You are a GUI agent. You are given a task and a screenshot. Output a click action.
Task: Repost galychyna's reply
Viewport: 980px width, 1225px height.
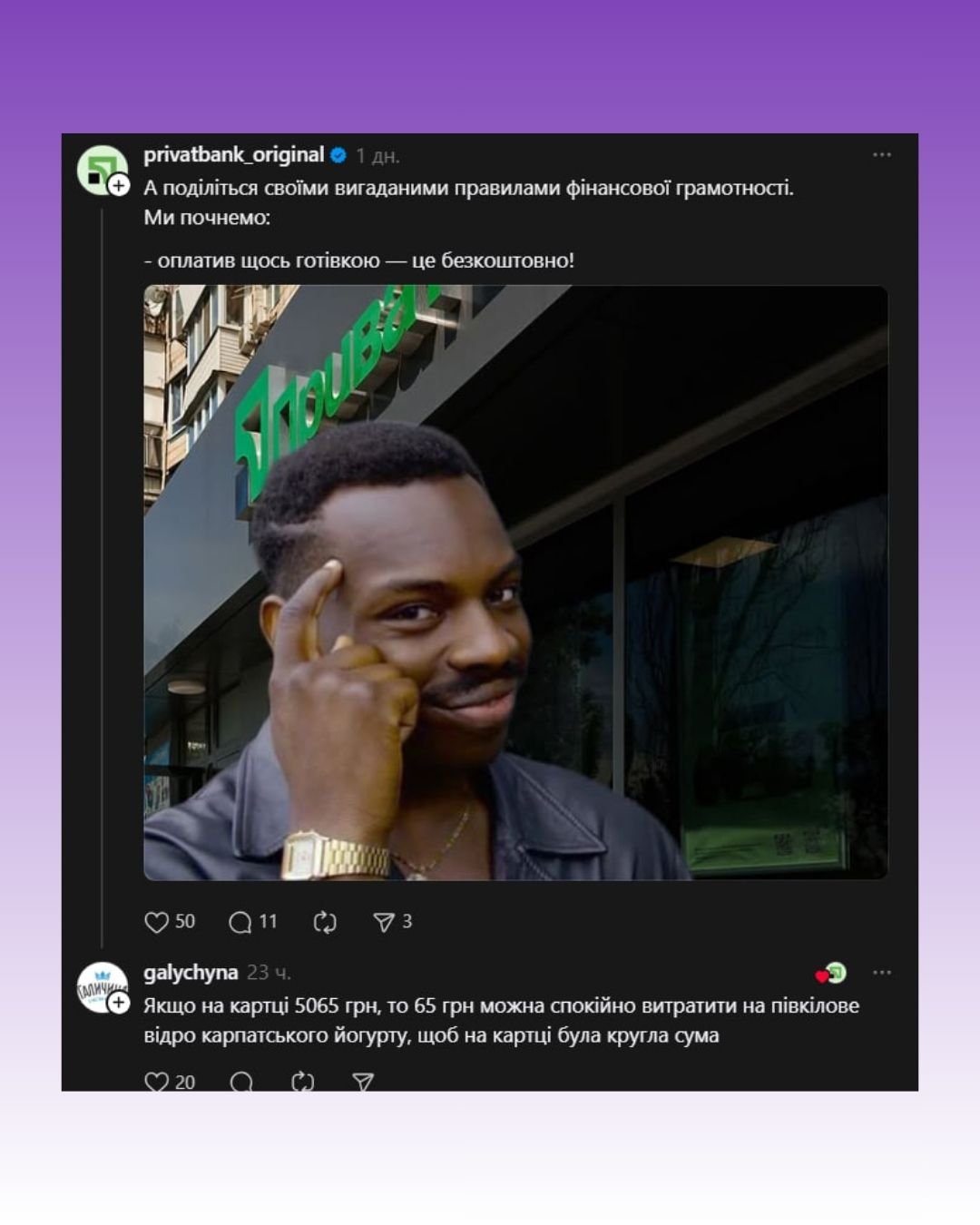coord(303,1081)
